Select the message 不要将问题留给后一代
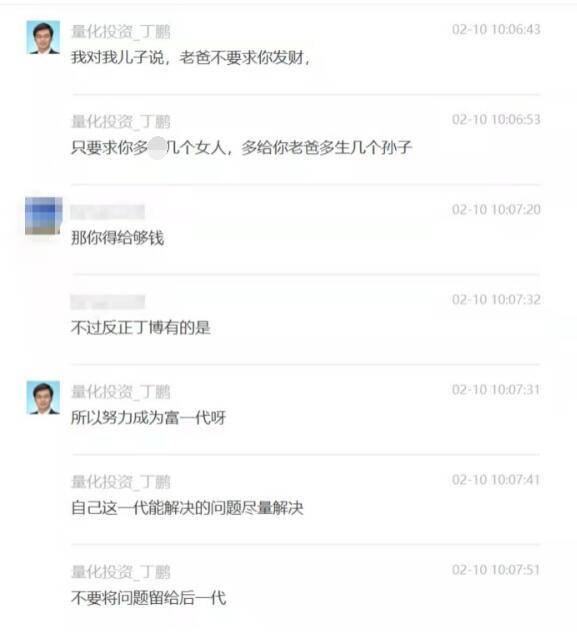 point(149,598)
